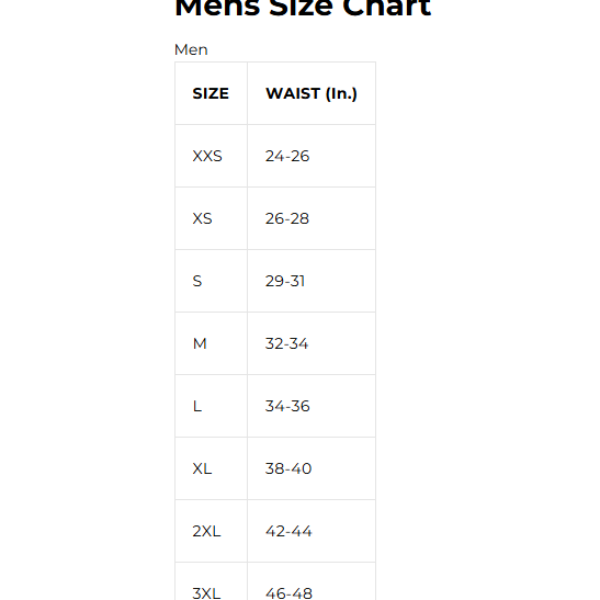600x600 pixels.
Task: Click the 2XL size cell
Action: [x=206, y=531]
